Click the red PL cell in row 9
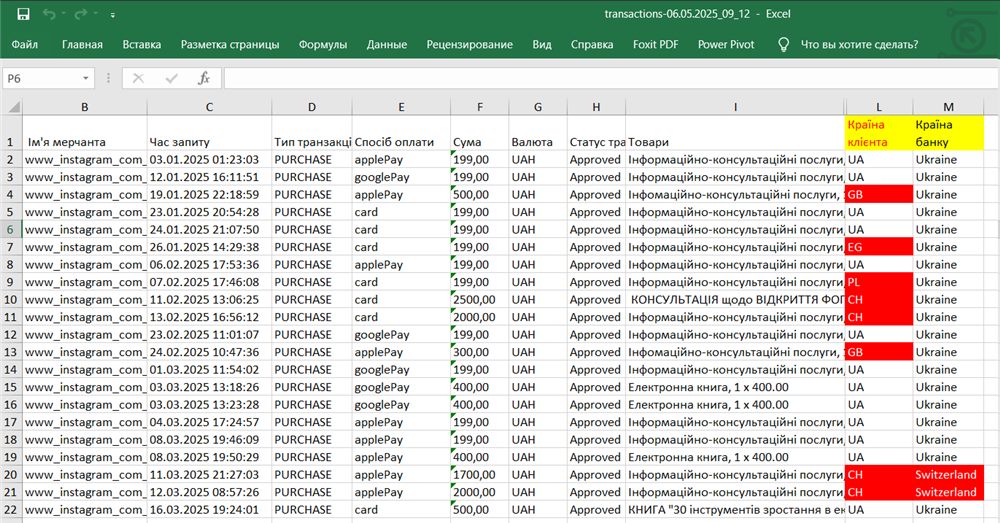 [879, 282]
